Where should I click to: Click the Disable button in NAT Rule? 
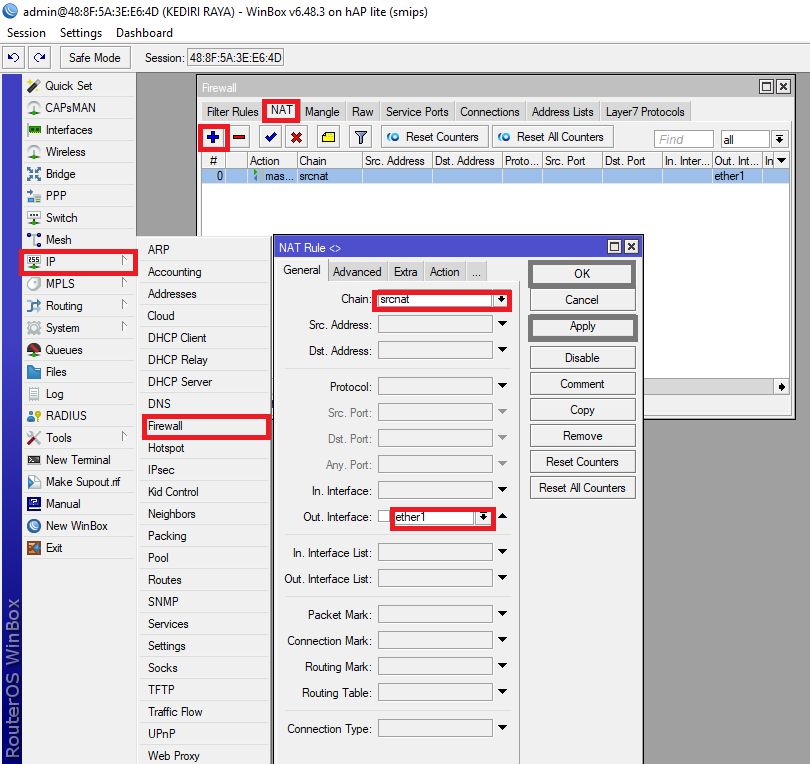pos(582,358)
